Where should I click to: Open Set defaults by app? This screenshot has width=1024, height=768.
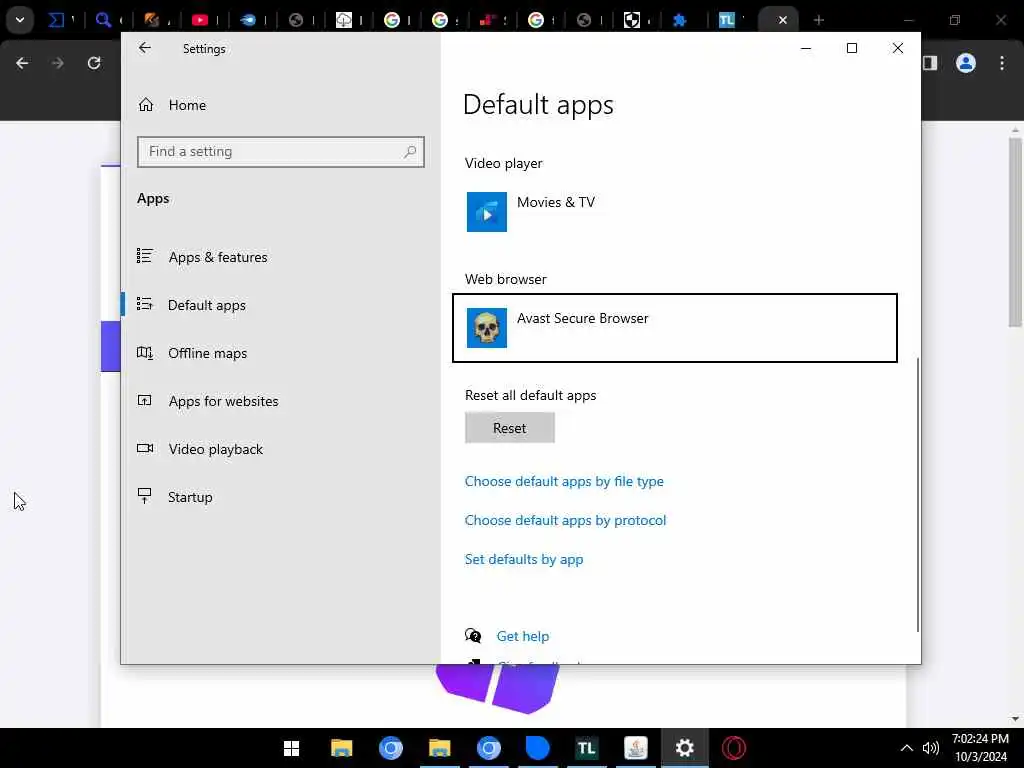tap(524, 560)
